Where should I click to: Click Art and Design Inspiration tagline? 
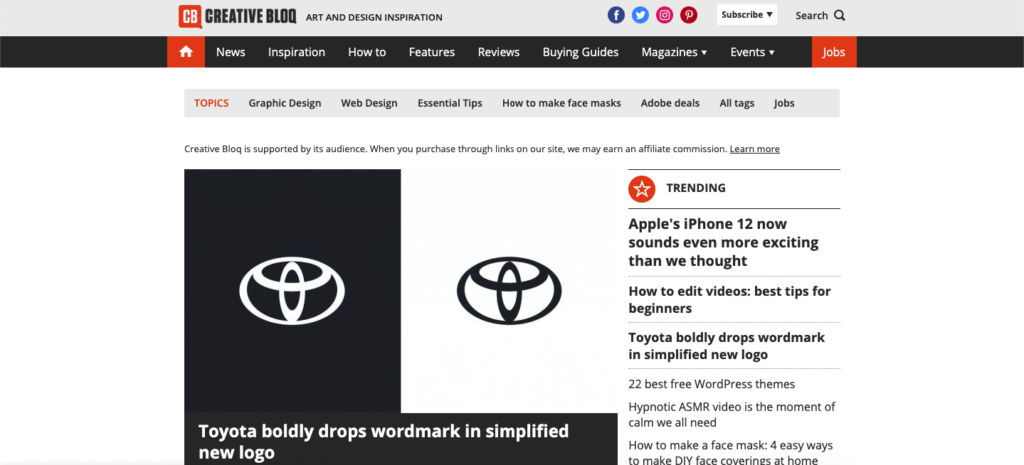pyautogui.click(x=374, y=18)
